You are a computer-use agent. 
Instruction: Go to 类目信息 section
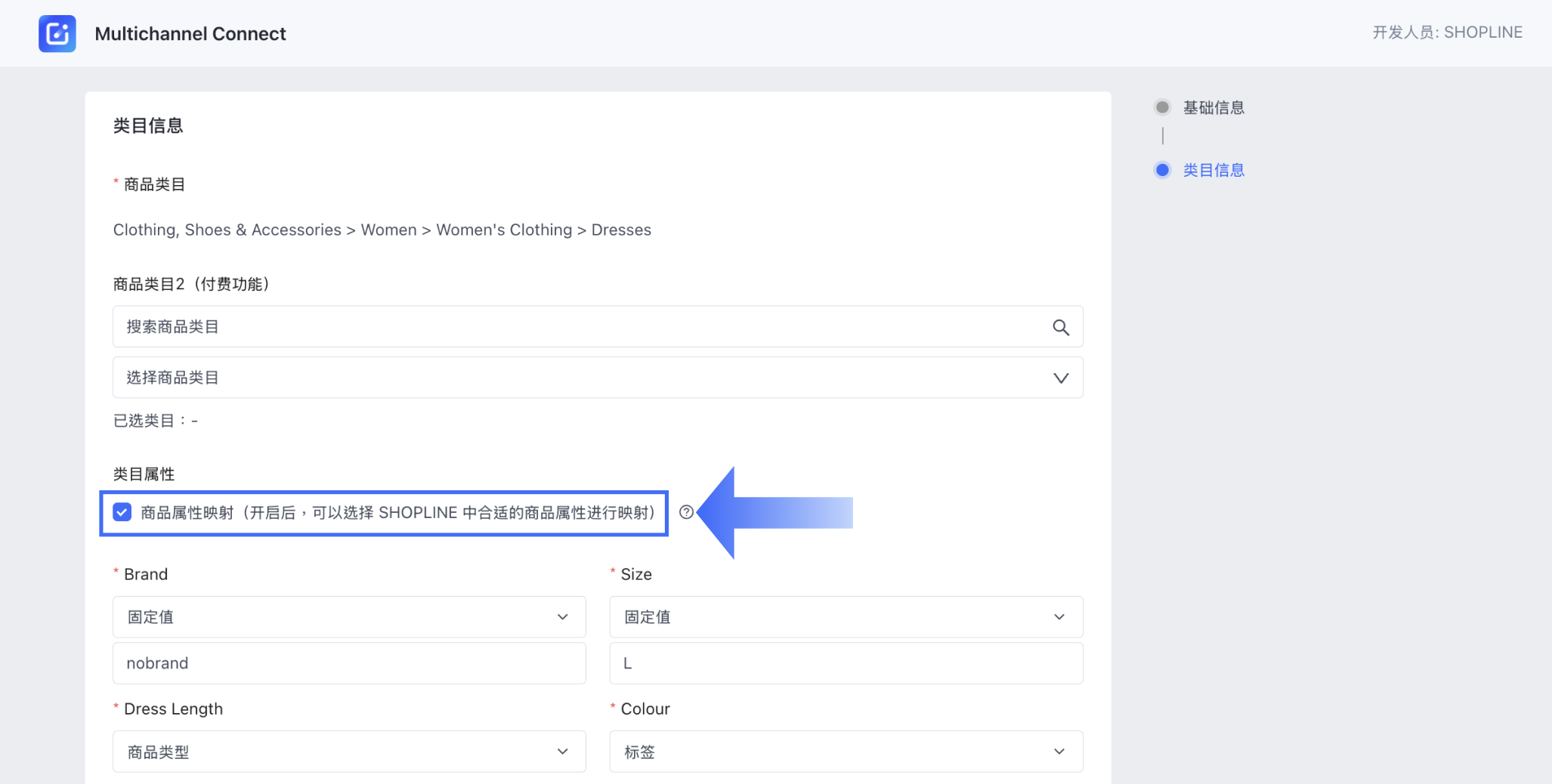1213,170
